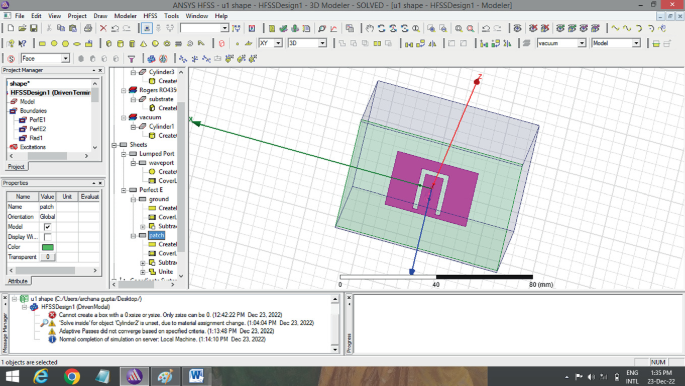
Task: Click the warning icon of the Adaptive Passes message
Action: point(52,331)
